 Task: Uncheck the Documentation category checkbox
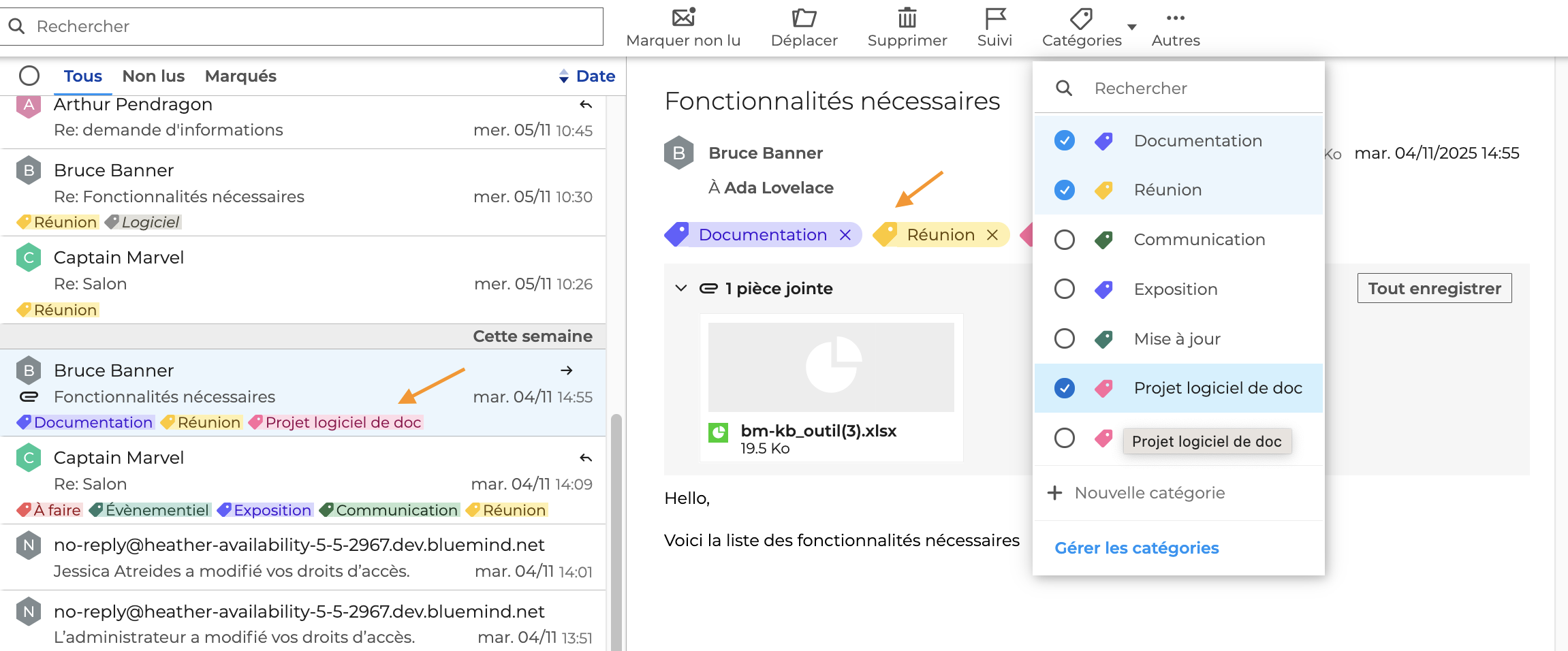(1064, 140)
